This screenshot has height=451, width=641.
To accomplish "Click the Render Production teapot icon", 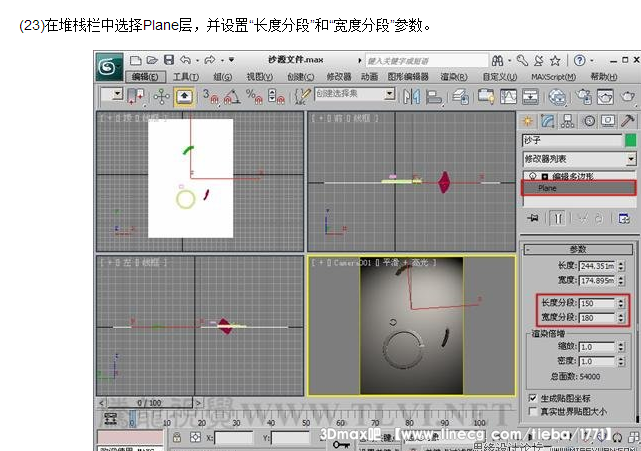I will 628,97.
